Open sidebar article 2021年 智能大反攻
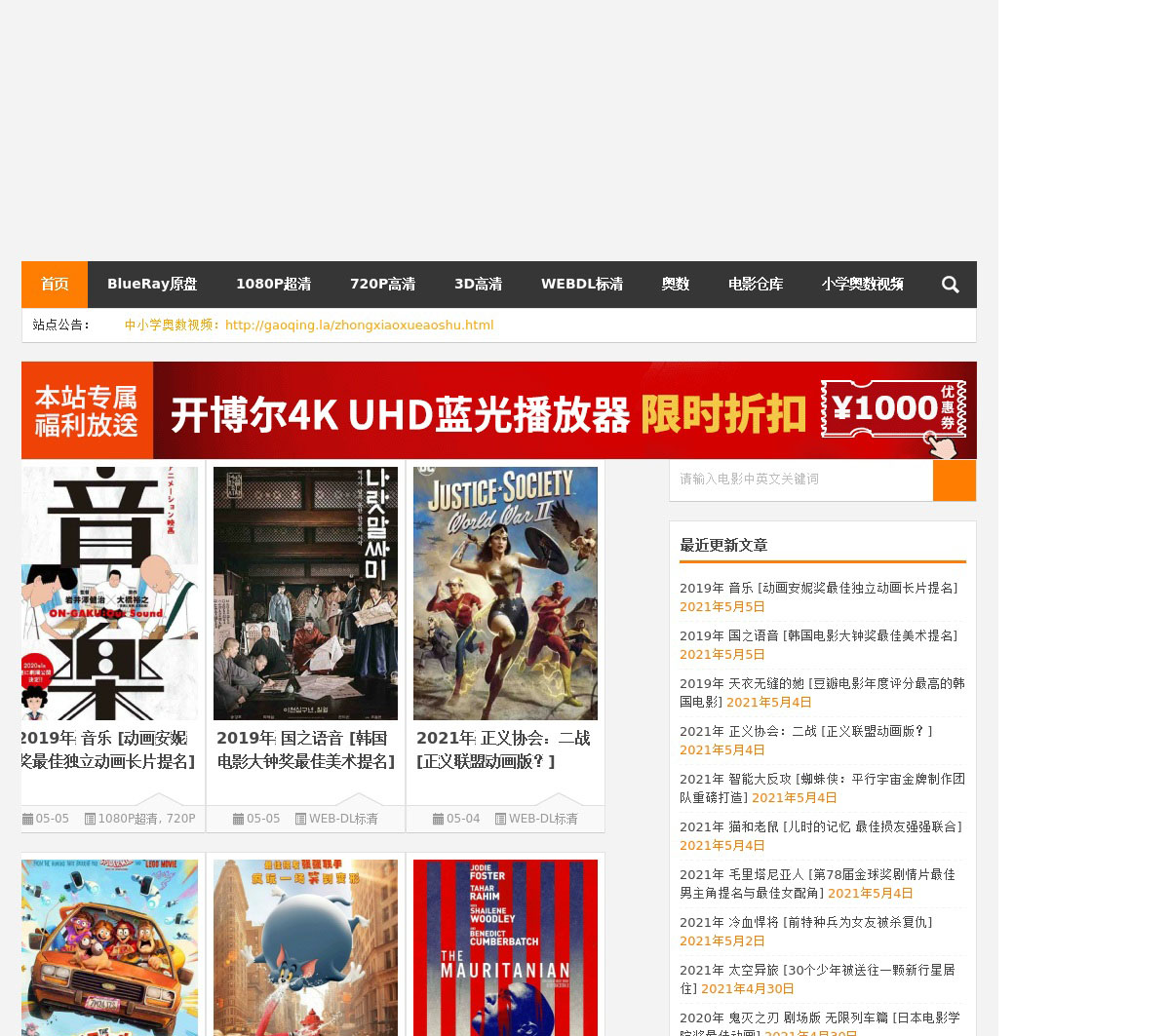1170x1036 pixels. (822, 788)
